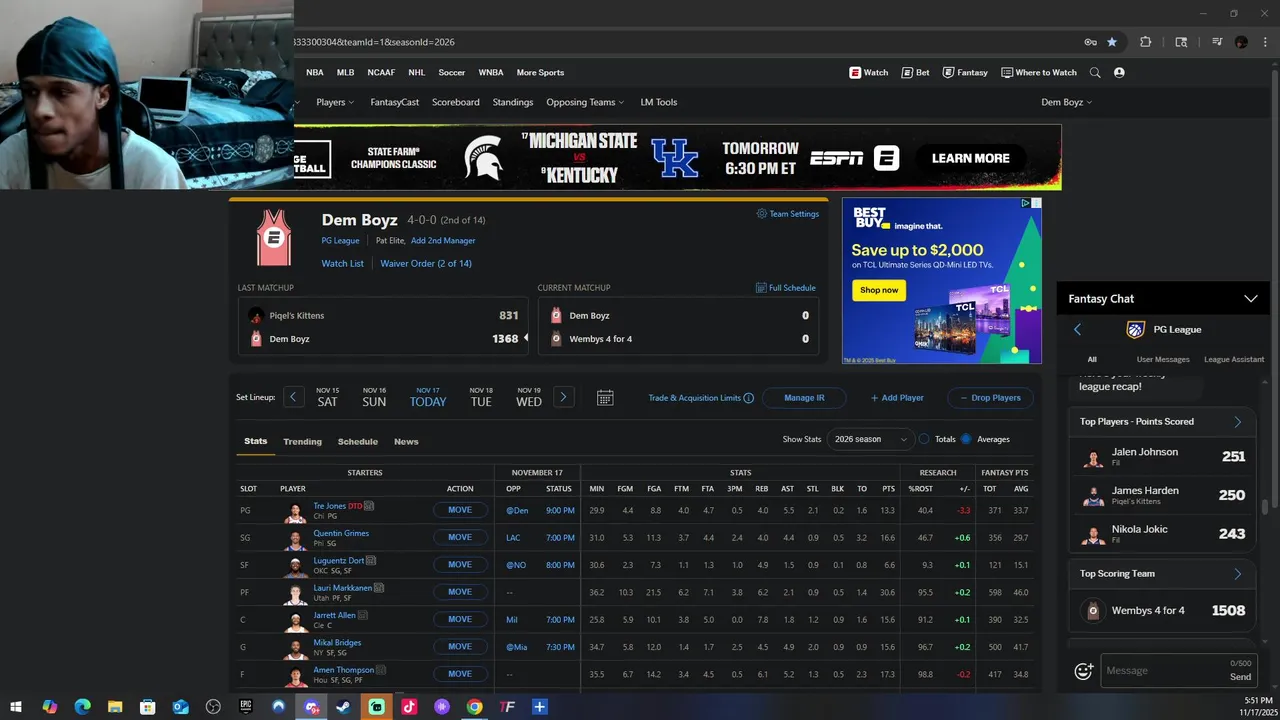
Task: Switch to the Trending tab
Action: point(302,441)
